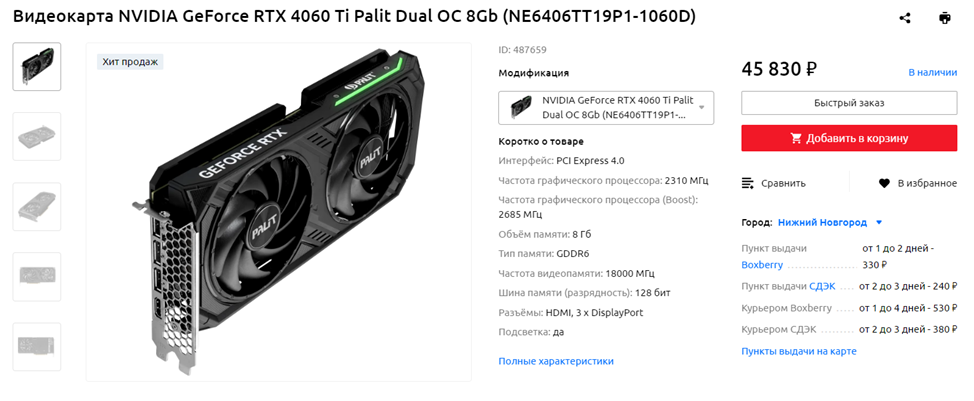This screenshot has height=401, width=974.
Task: Click the share icon
Action: (x=904, y=18)
